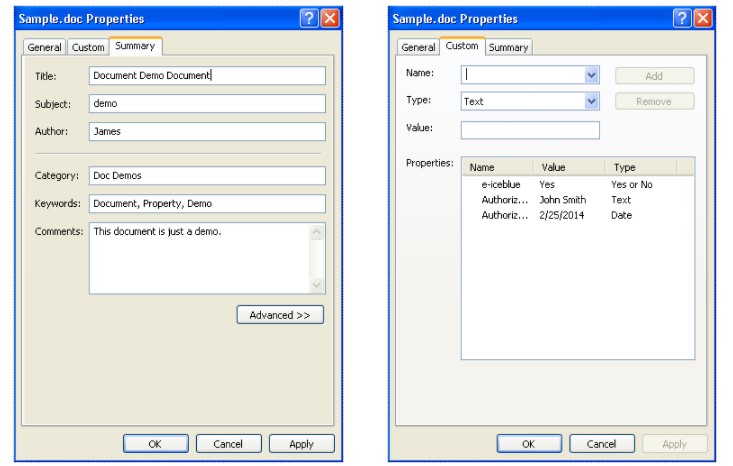Click the Comments scrollbar down arrow
Image resolution: width=733 pixels, height=466 pixels.
pyautogui.click(x=317, y=285)
